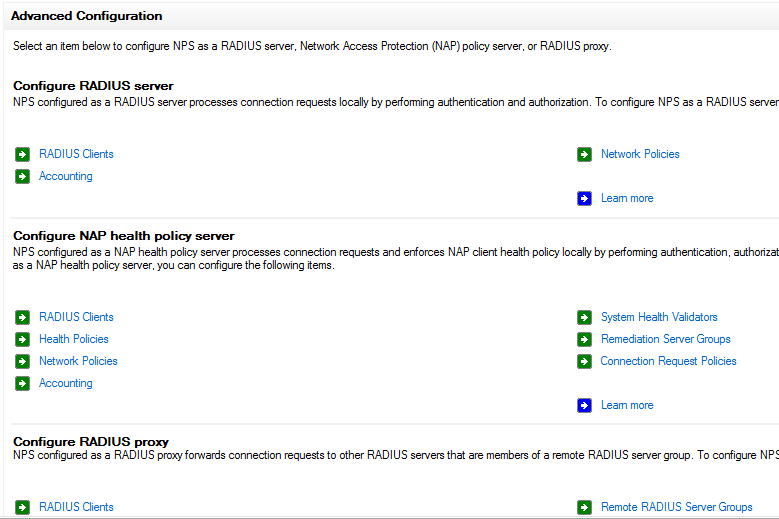The image size is (779, 519).
Task: Click green arrow icon beside RADIUS Clients under Configure RADIUS server
Action: click(22, 154)
